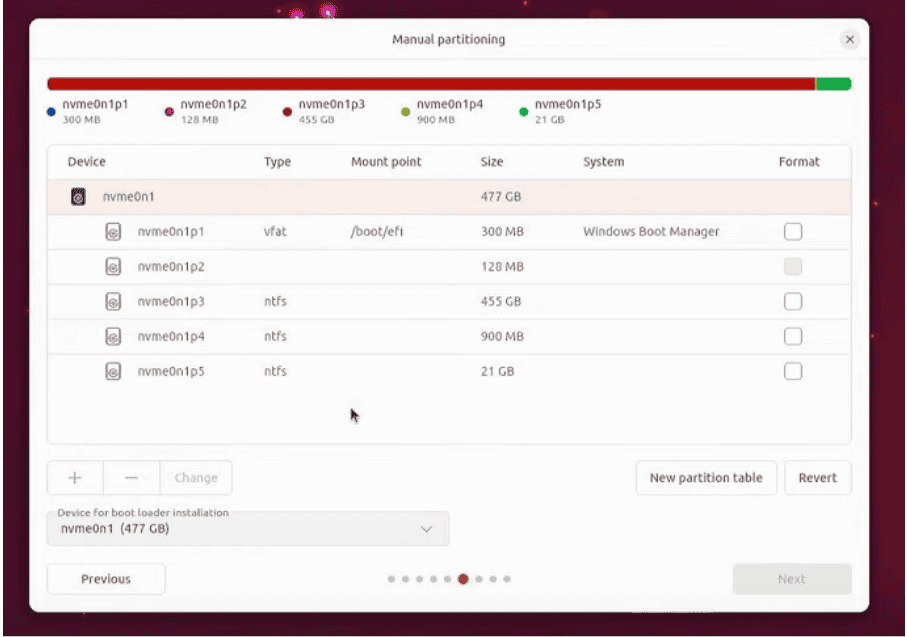Enable Format checkbox for nvme0n1p1

point(792,232)
